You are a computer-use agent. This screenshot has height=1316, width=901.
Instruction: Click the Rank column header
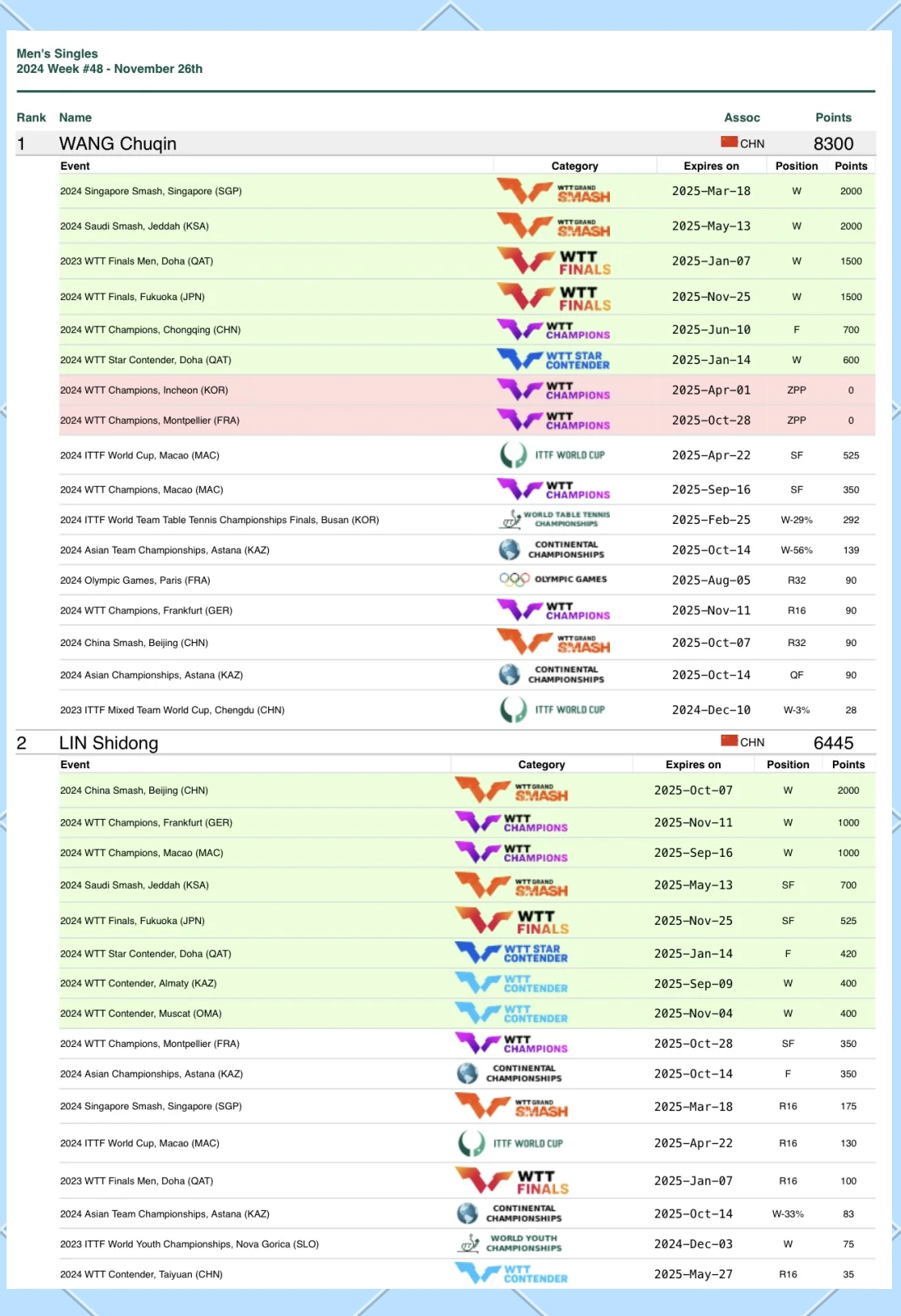click(x=31, y=117)
